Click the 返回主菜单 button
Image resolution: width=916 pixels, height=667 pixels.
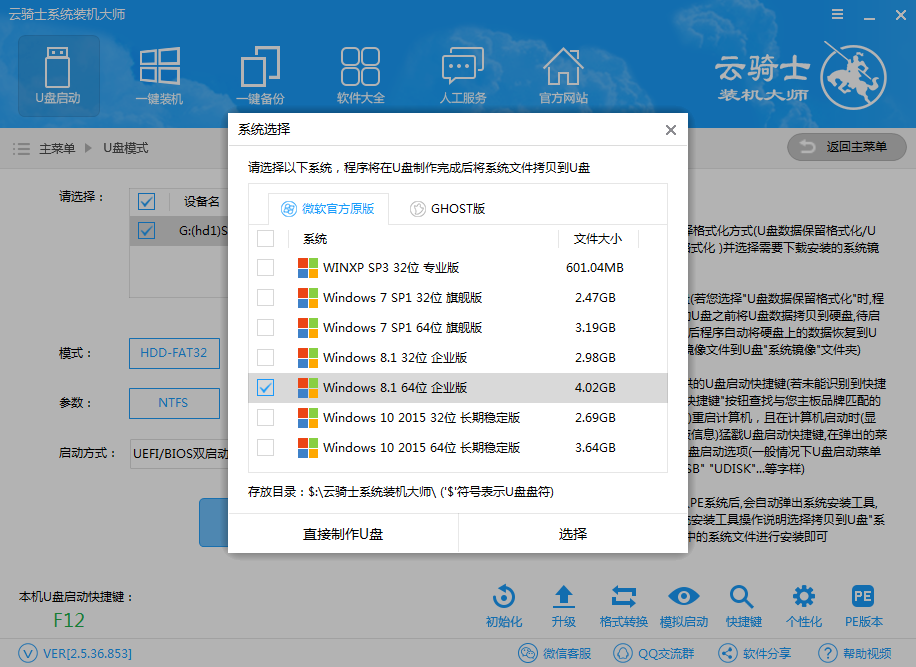(x=847, y=147)
